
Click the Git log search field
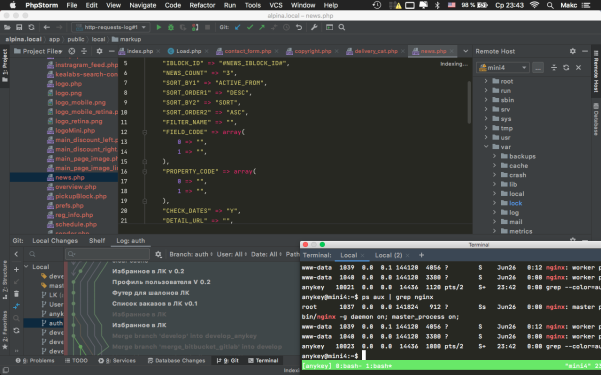pyautogui.click(x=108, y=254)
